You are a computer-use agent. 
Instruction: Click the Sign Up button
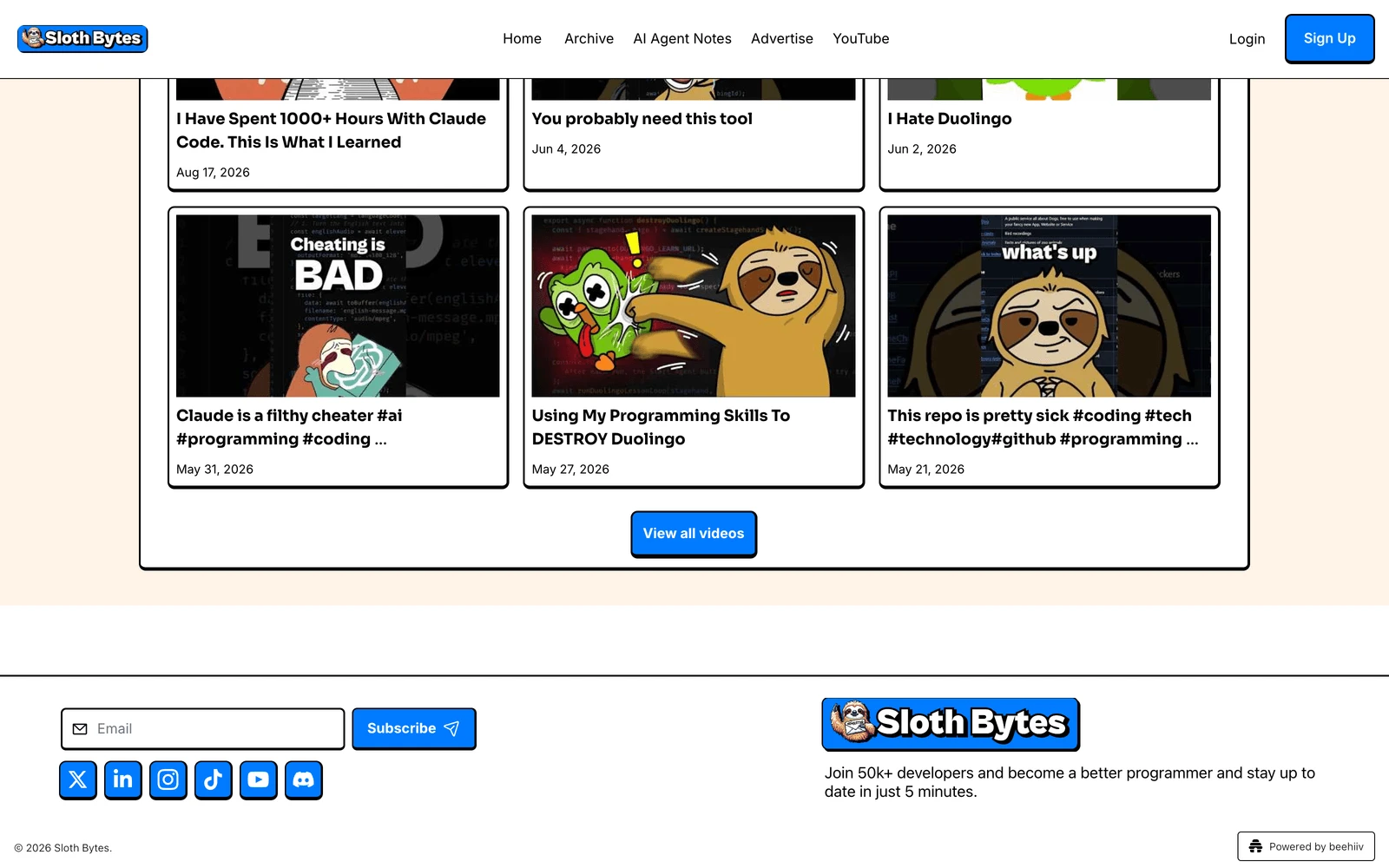click(1329, 38)
